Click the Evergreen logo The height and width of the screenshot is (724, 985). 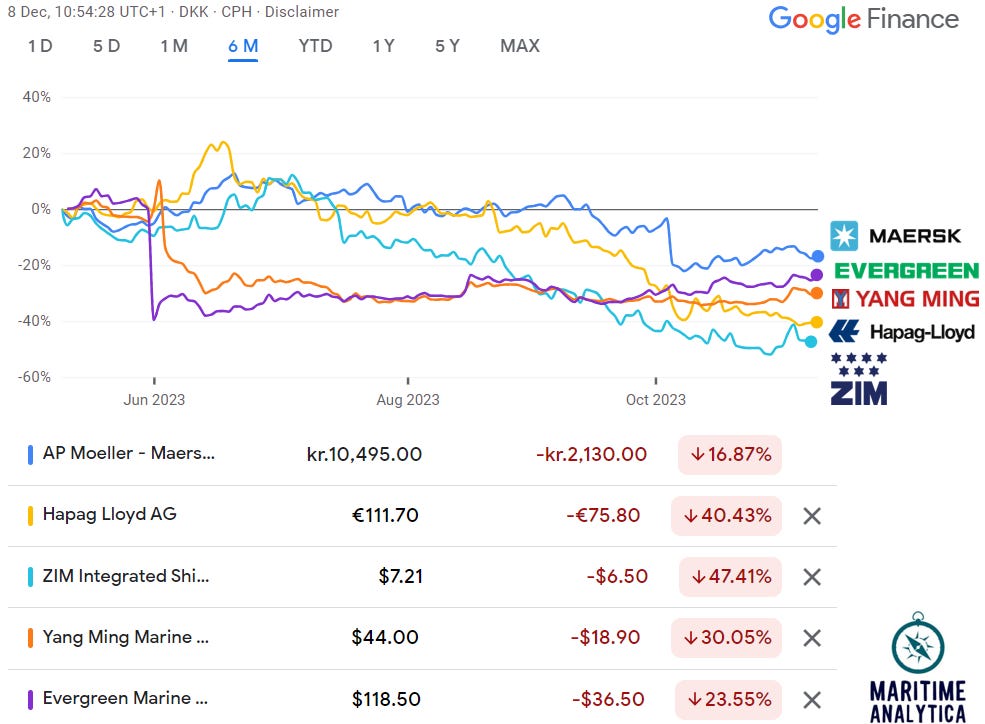[x=906, y=271]
